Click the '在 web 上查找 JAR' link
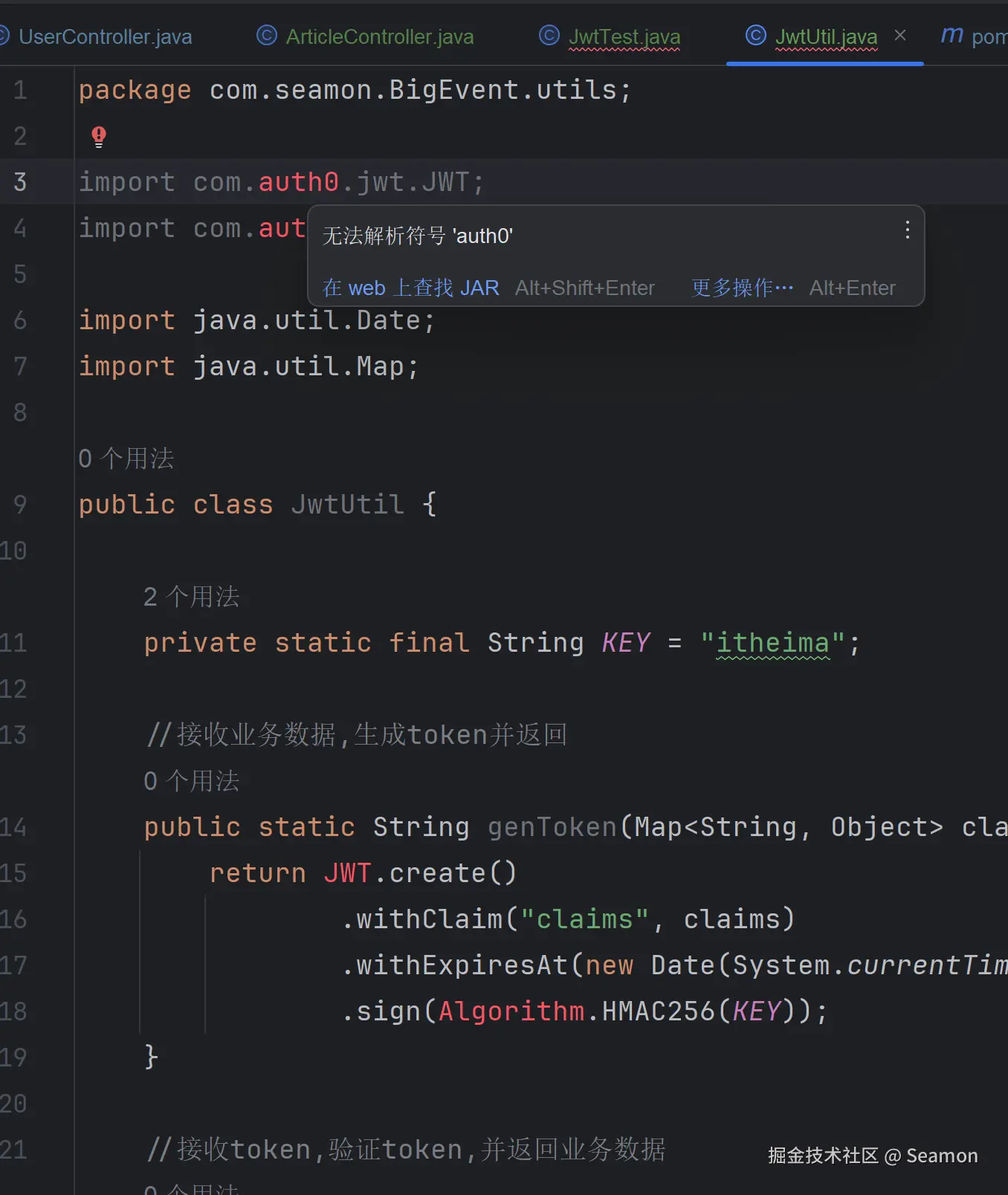 pyautogui.click(x=411, y=288)
